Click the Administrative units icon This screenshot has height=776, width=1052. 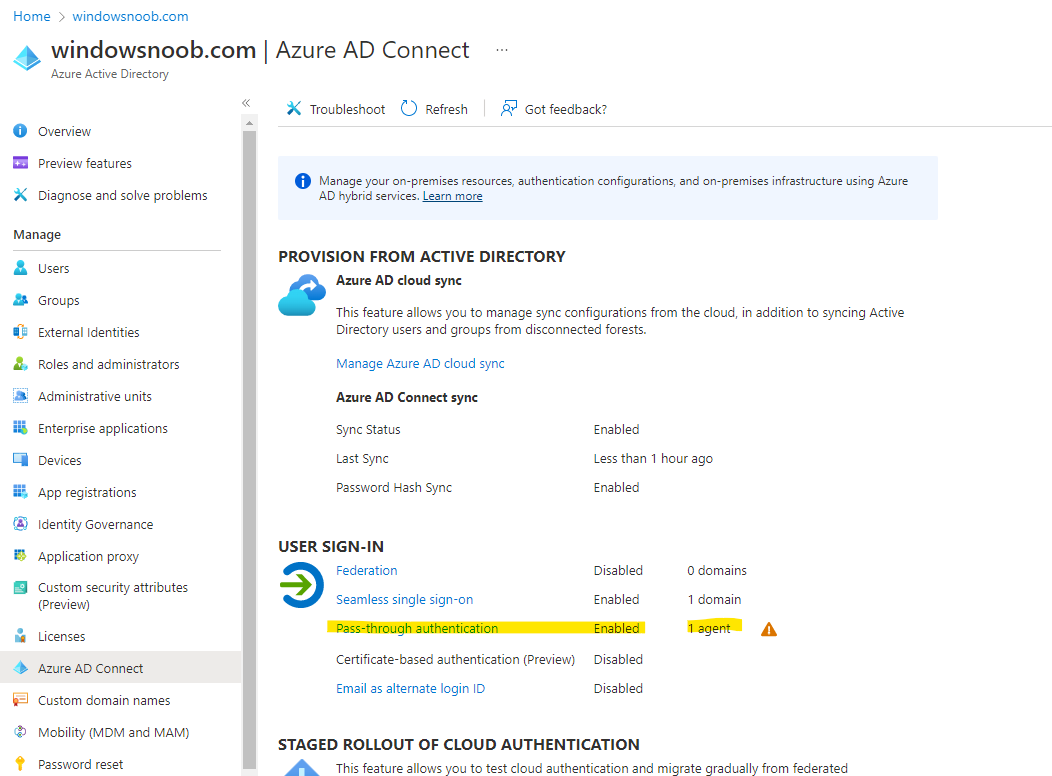click(20, 396)
